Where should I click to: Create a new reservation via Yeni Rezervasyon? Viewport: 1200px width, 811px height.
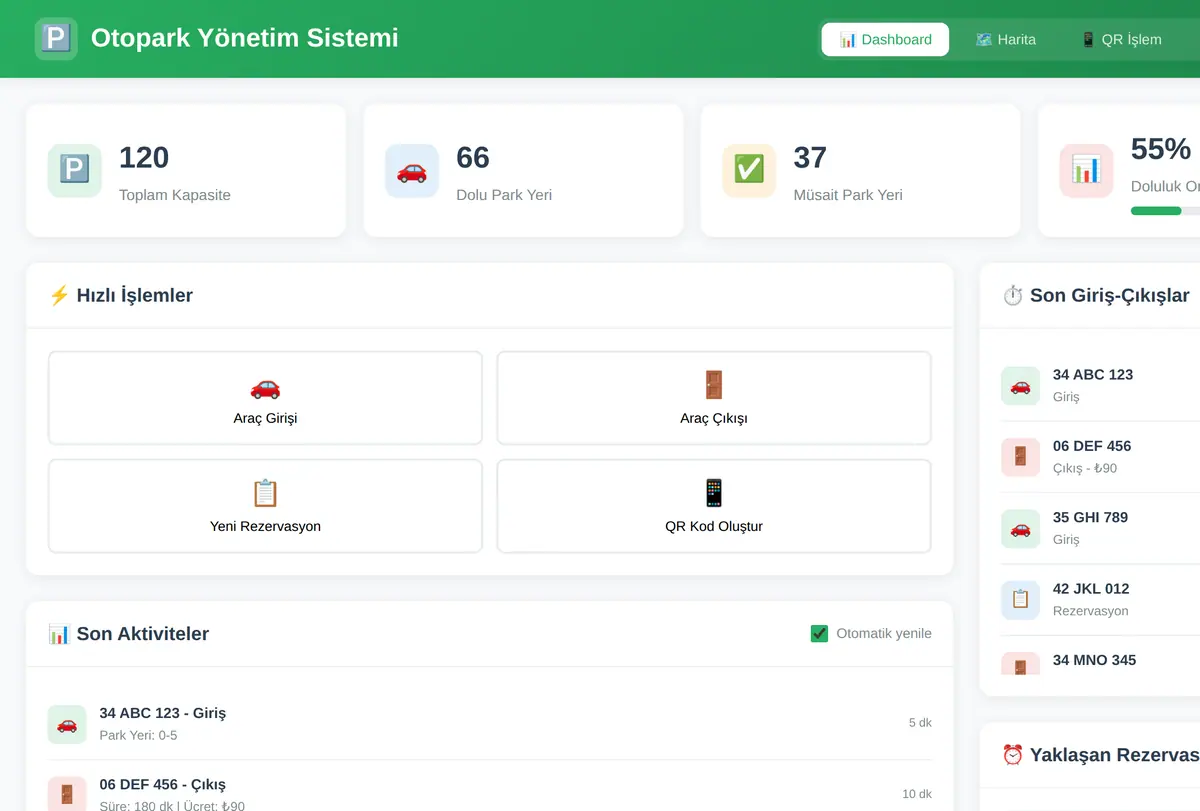pyautogui.click(x=265, y=506)
